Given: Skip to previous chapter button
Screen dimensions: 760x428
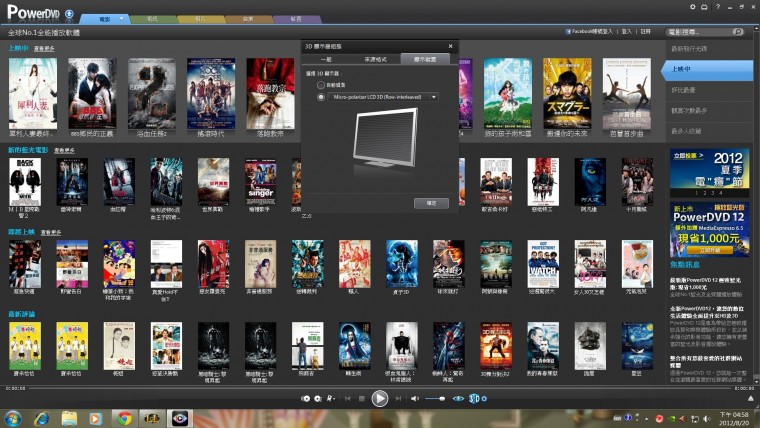Looking at the screenshot, I should (x=348, y=398).
